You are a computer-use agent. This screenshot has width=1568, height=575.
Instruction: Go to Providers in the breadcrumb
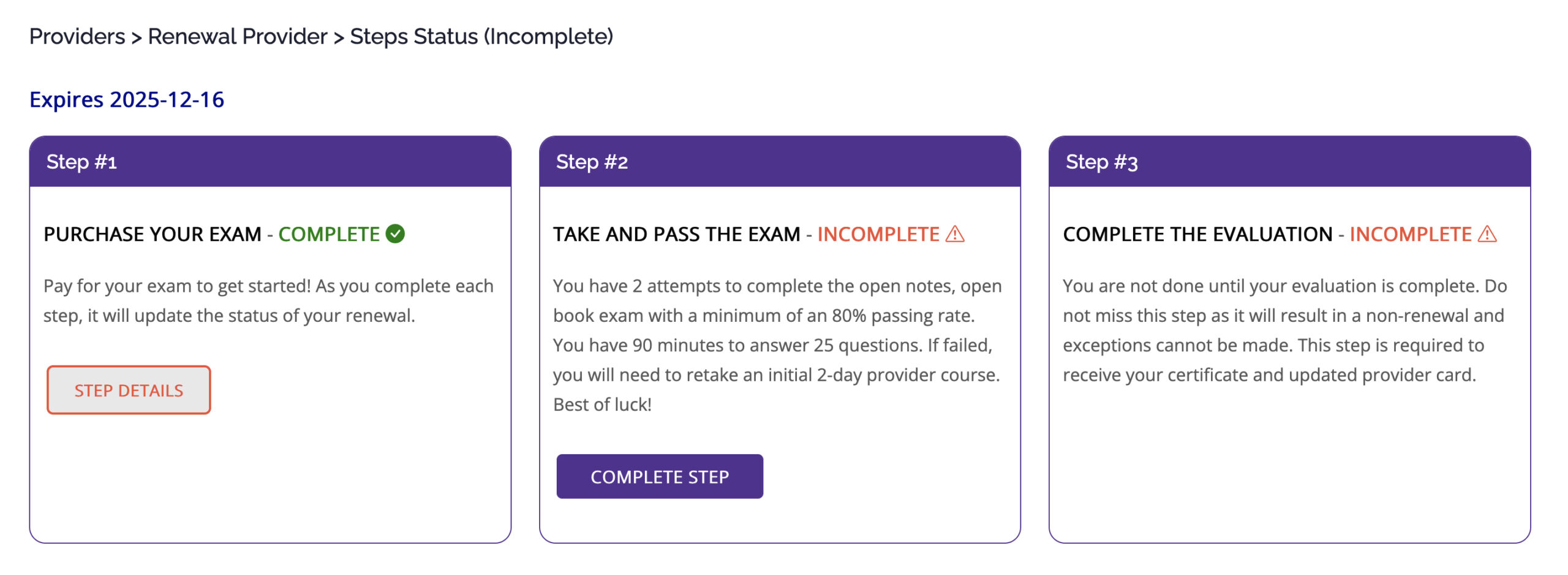click(77, 37)
